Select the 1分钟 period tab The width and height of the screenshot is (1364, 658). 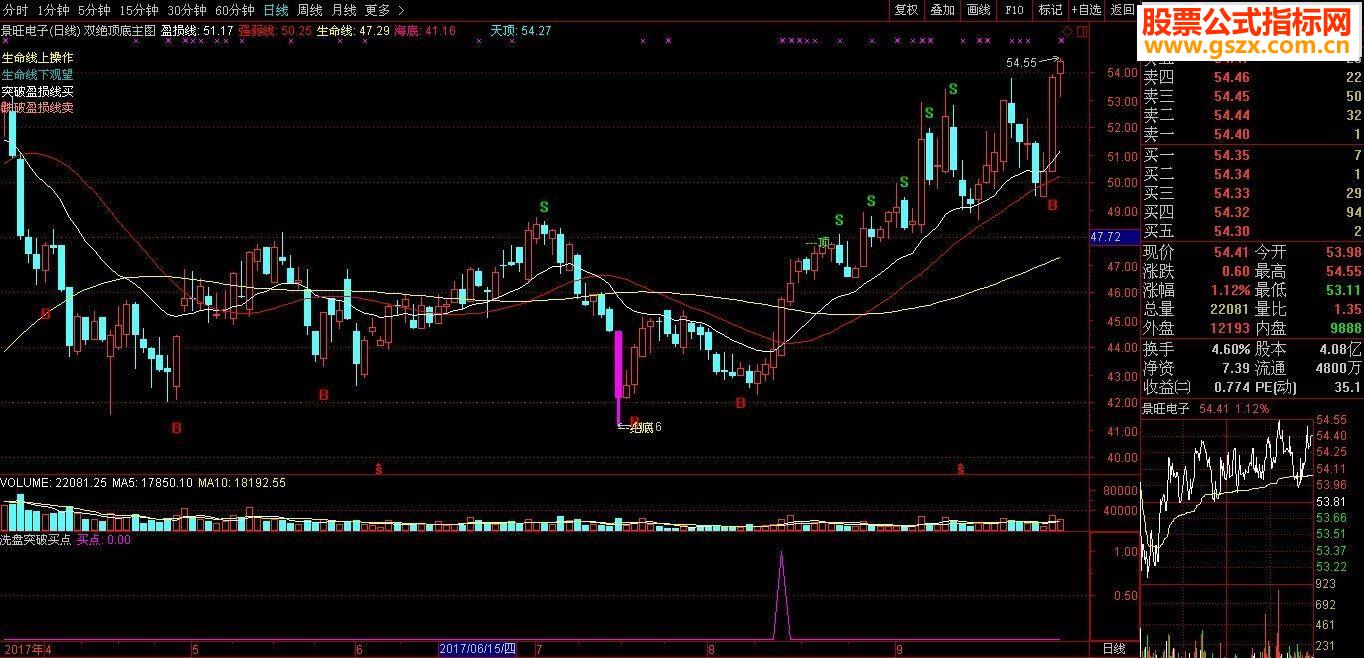tap(53, 10)
